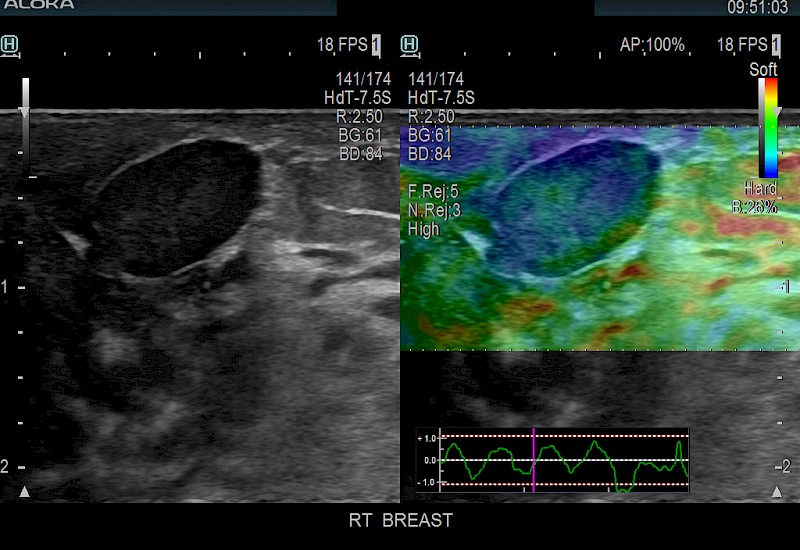
Task: Click the 2 cm depth marker on the elastography scale
Action: (786, 466)
